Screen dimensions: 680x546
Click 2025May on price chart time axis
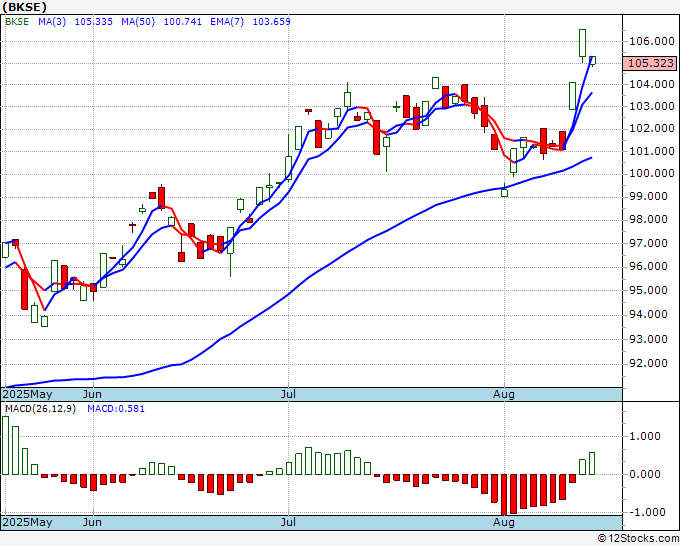coord(27,395)
